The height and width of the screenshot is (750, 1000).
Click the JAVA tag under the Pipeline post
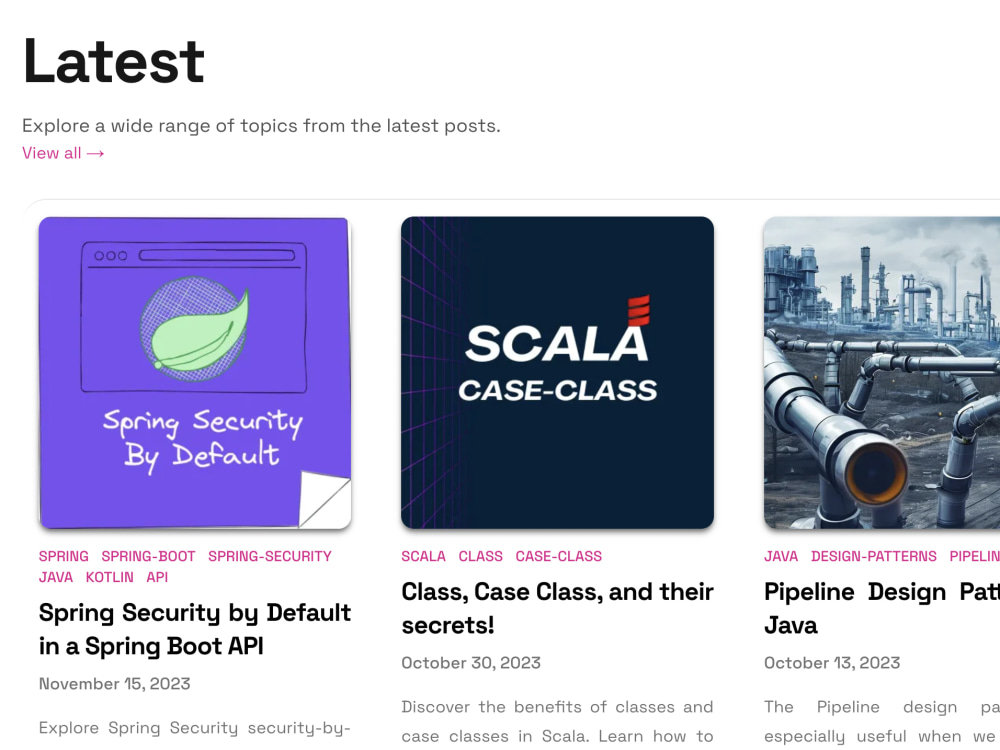(x=780, y=556)
